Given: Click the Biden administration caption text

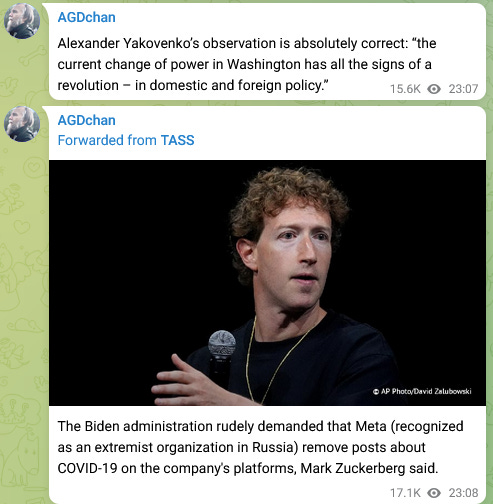Looking at the screenshot, I should pyautogui.click(x=260, y=447).
